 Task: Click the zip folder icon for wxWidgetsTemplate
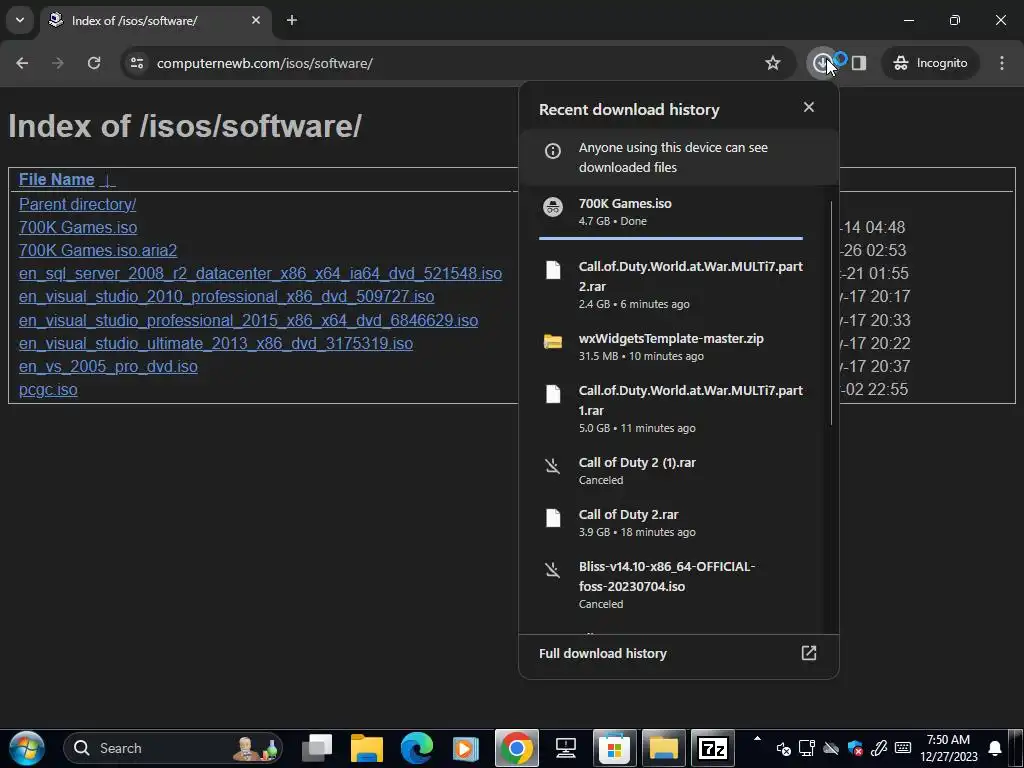tap(552, 341)
